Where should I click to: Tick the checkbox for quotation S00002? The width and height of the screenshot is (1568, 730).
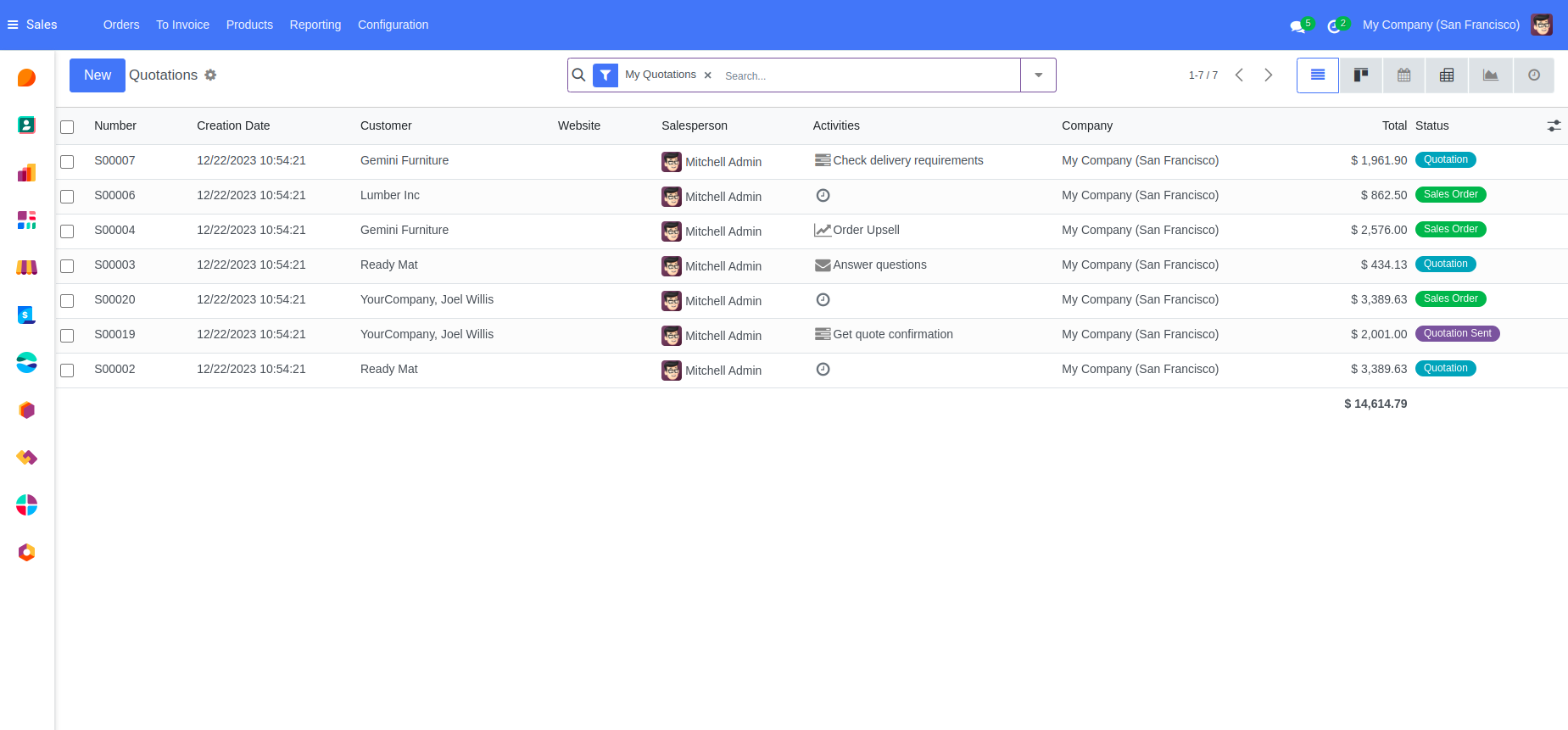(x=67, y=371)
